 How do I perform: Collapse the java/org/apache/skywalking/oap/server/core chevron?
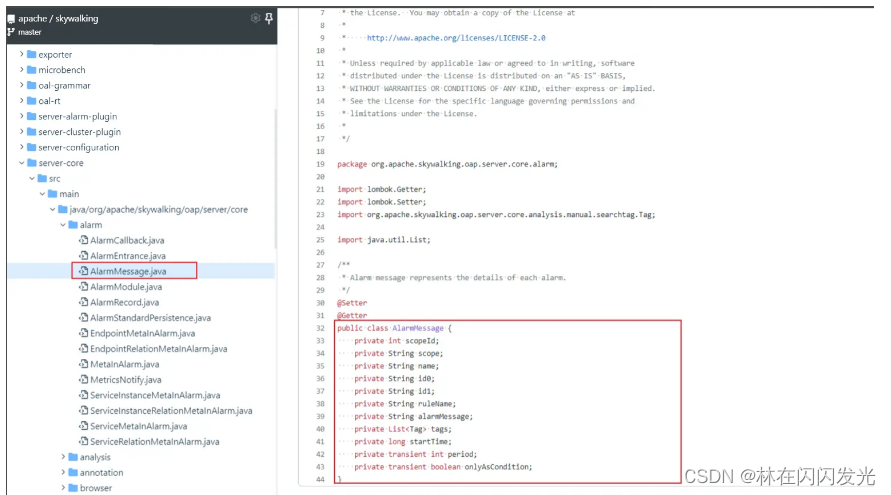52,209
